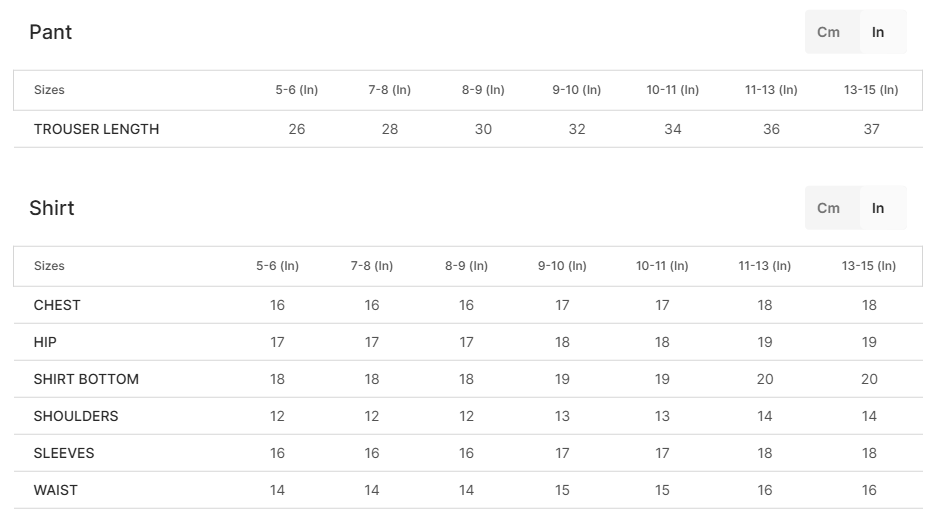Screen dimensions: 932x519
Task: Click Pant table 5-6 (In) column header
Action: click(x=297, y=90)
